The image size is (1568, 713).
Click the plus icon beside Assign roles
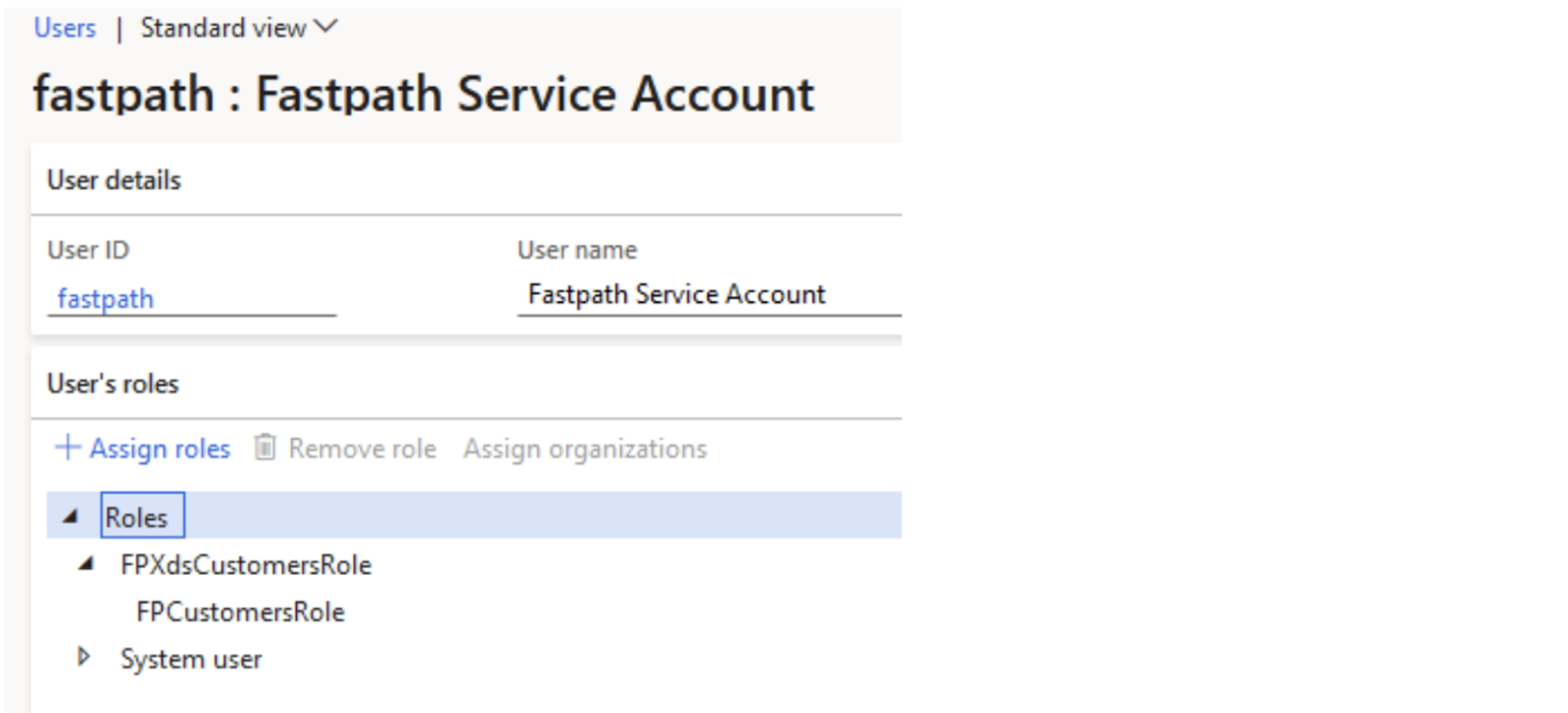tap(68, 448)
